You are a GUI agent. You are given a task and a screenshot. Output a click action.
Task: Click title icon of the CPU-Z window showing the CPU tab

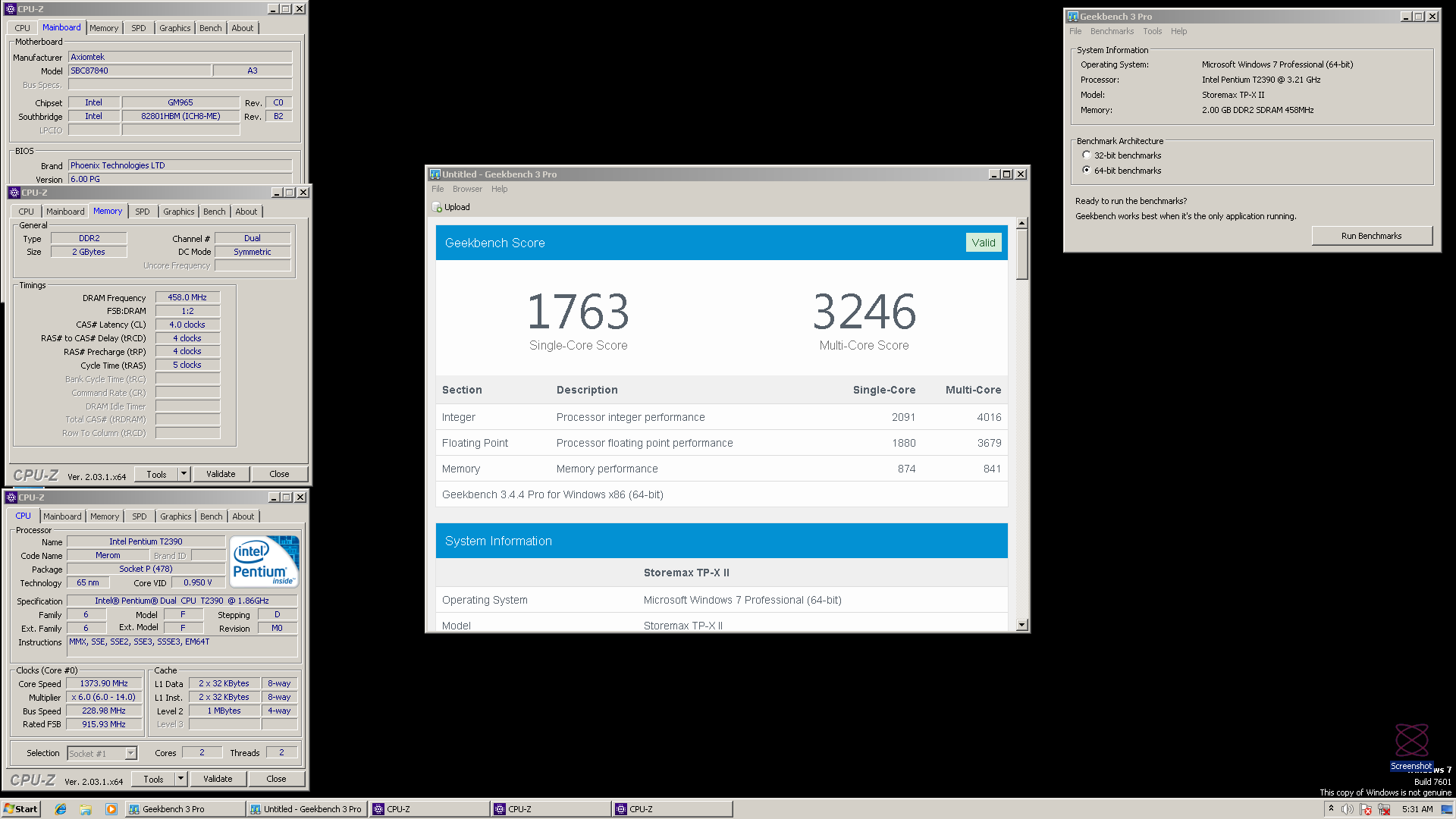click(11, 497)
